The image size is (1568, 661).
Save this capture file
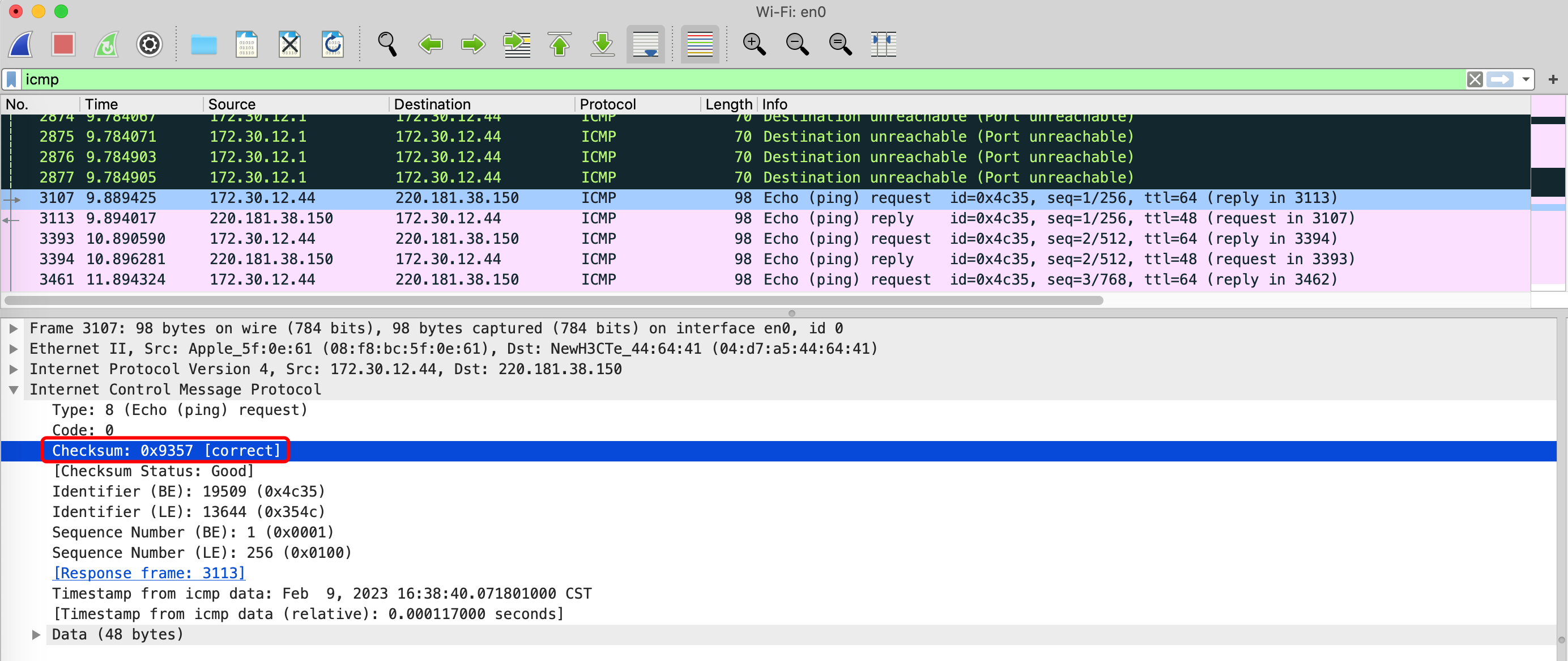coord(246,44)
